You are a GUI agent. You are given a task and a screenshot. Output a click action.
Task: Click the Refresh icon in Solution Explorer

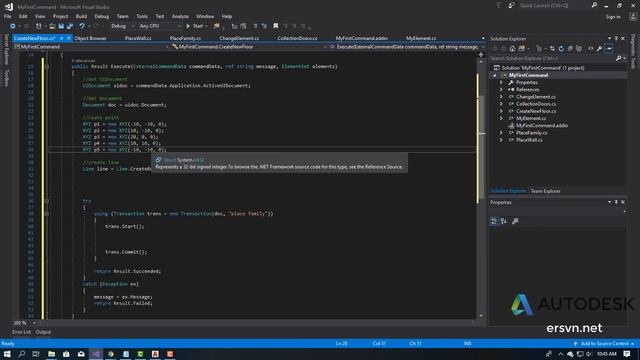click(x=561, y=49)
